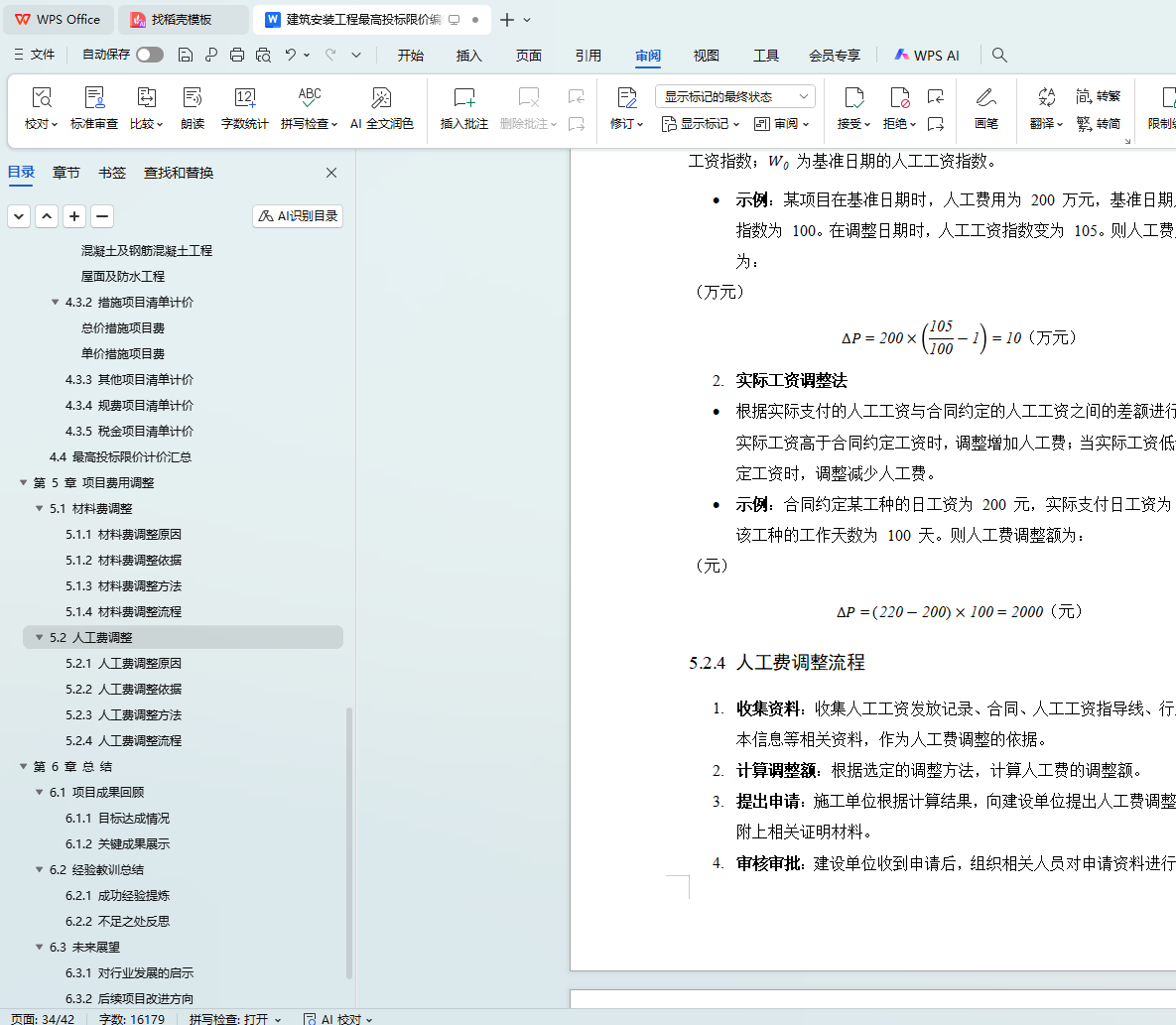Image resolution: width=1176 pixels, height=1025 pixels.
Task: Switch to the 书签 sidebar tab
Action: tap(112, 173)
